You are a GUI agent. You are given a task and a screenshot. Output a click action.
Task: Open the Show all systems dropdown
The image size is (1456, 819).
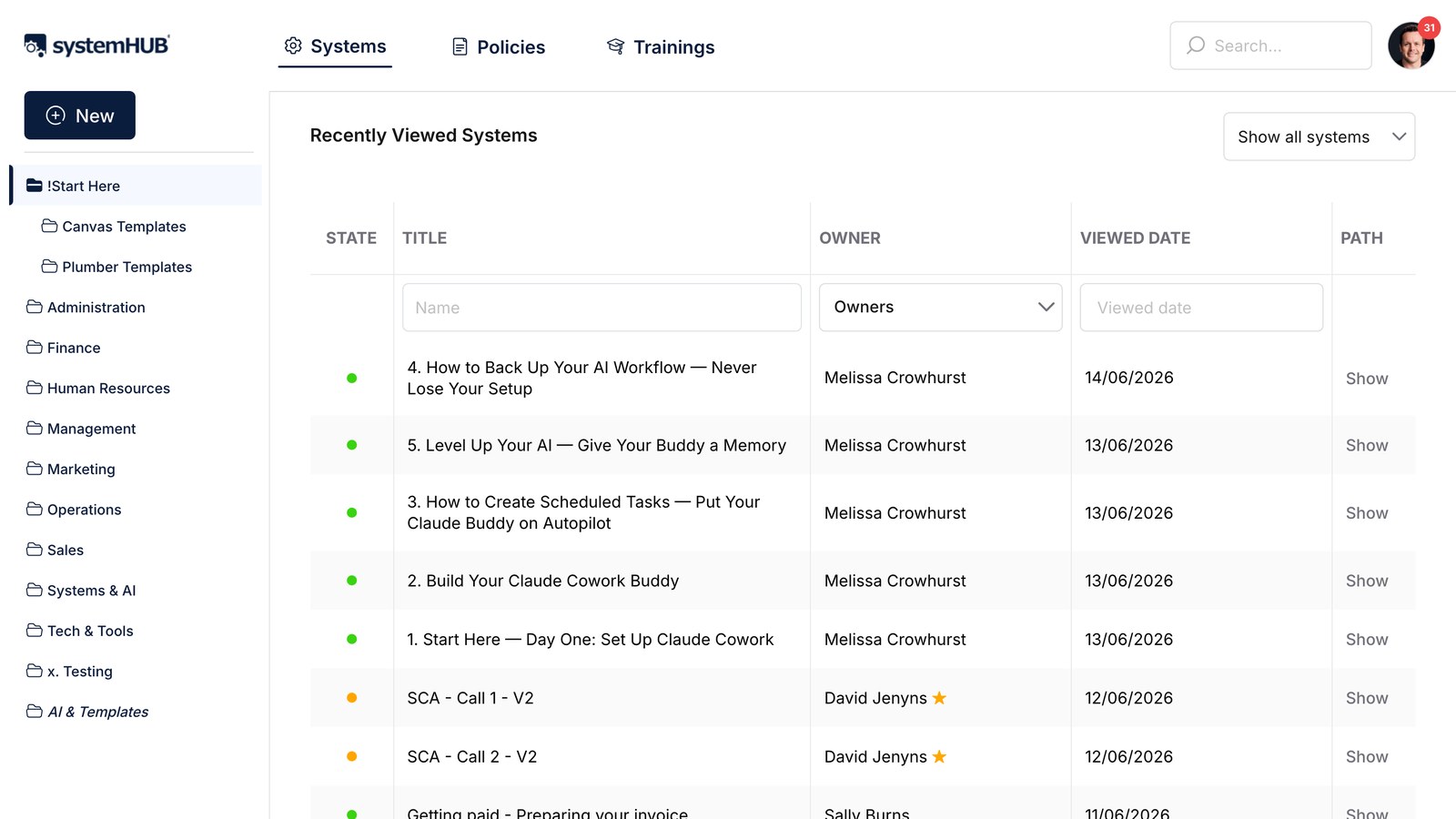pos(1319,136)
